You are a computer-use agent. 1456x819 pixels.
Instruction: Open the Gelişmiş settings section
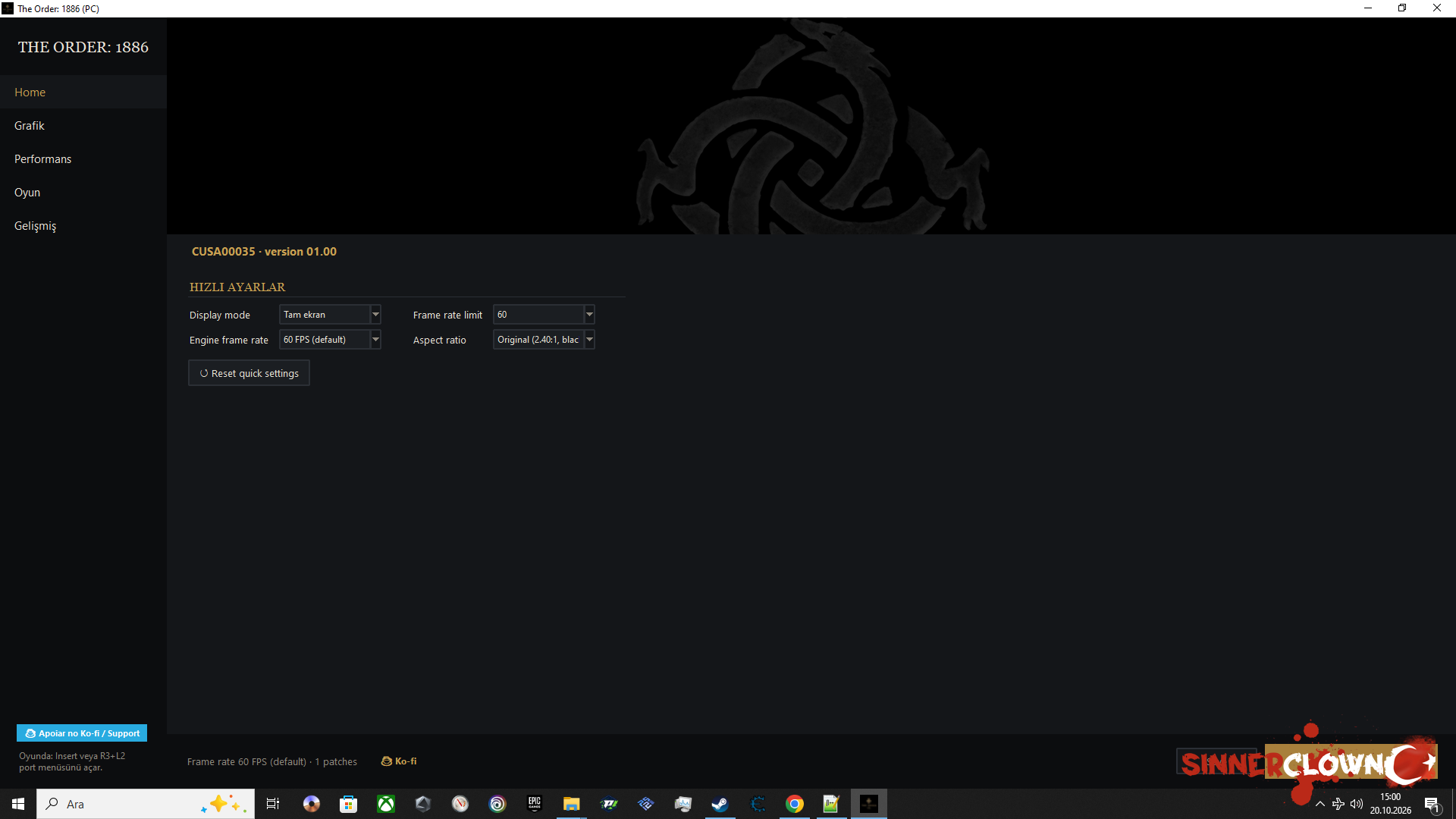83,225
